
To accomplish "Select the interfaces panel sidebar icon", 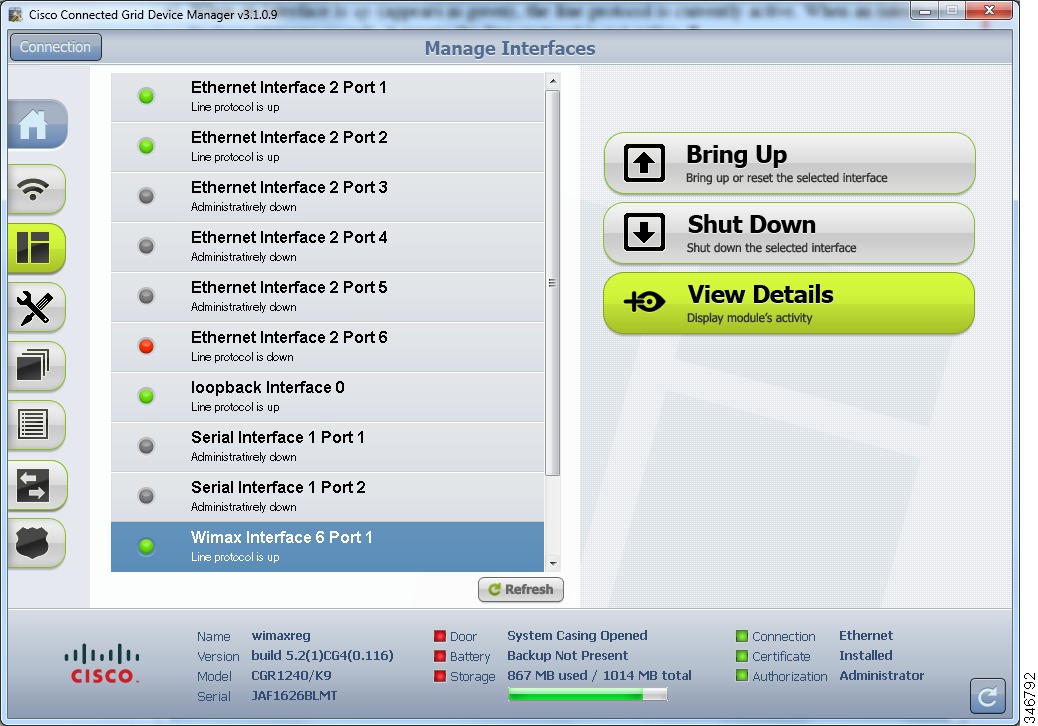I will pos(36,248).
